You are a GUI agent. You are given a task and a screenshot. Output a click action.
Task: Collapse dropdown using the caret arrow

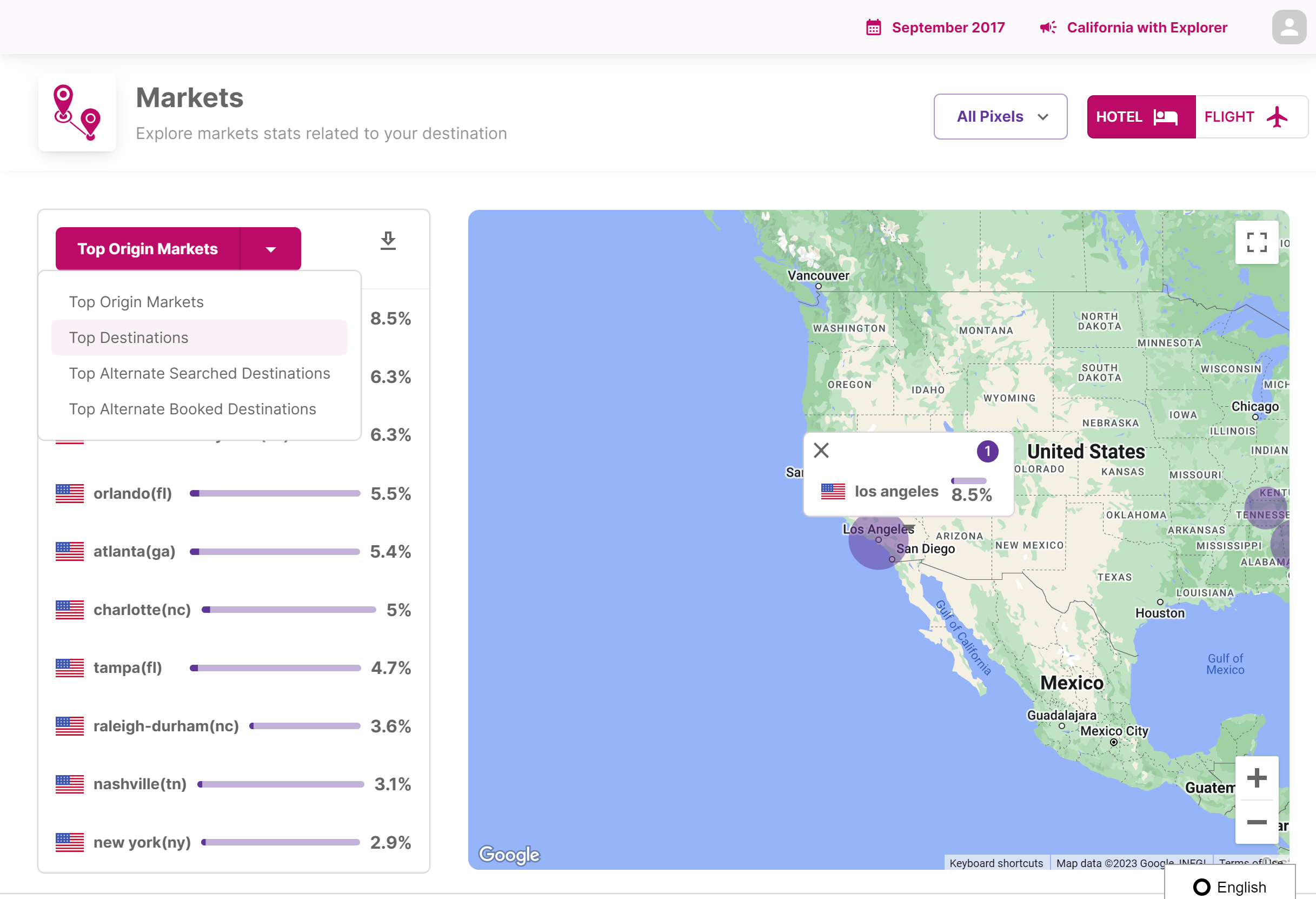(x=271, y=249)
